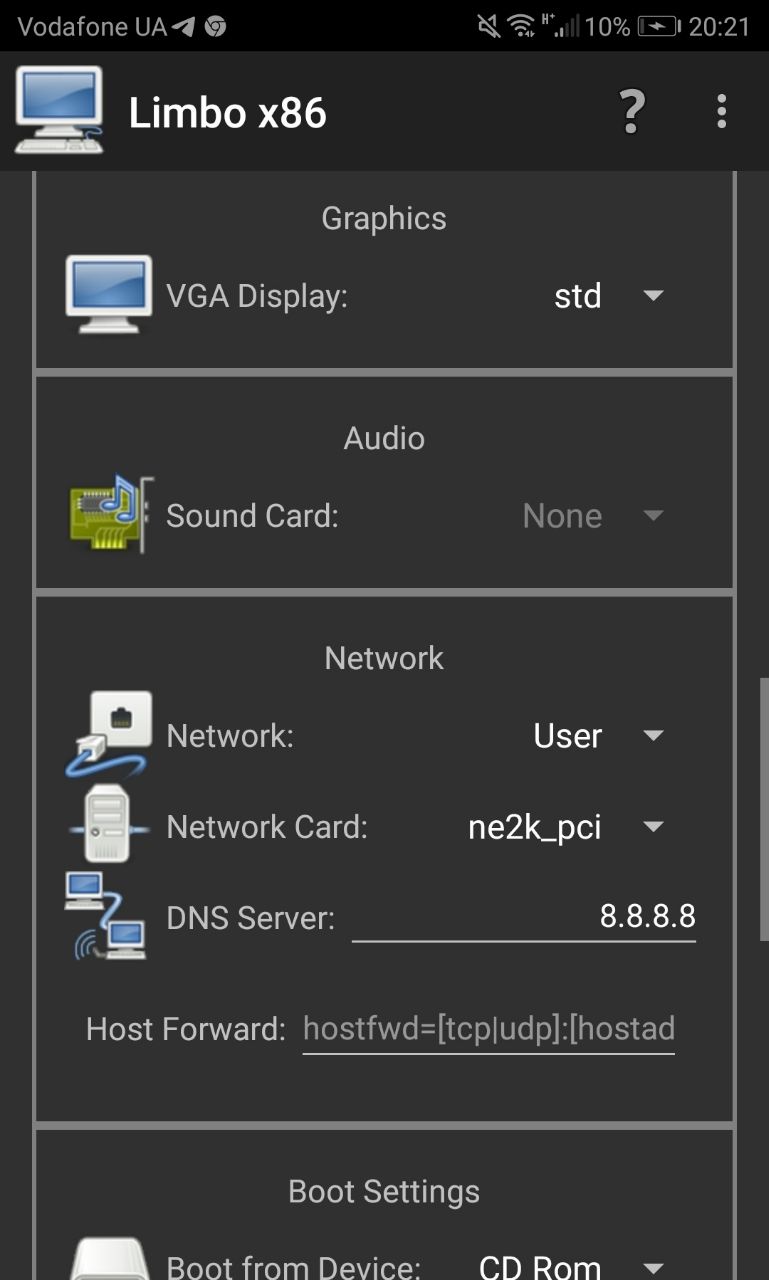Image resolution: width=769 pixels, height=1280 pixels.
Task: Focus the Host Forward input field
Action: (489, 1029)
